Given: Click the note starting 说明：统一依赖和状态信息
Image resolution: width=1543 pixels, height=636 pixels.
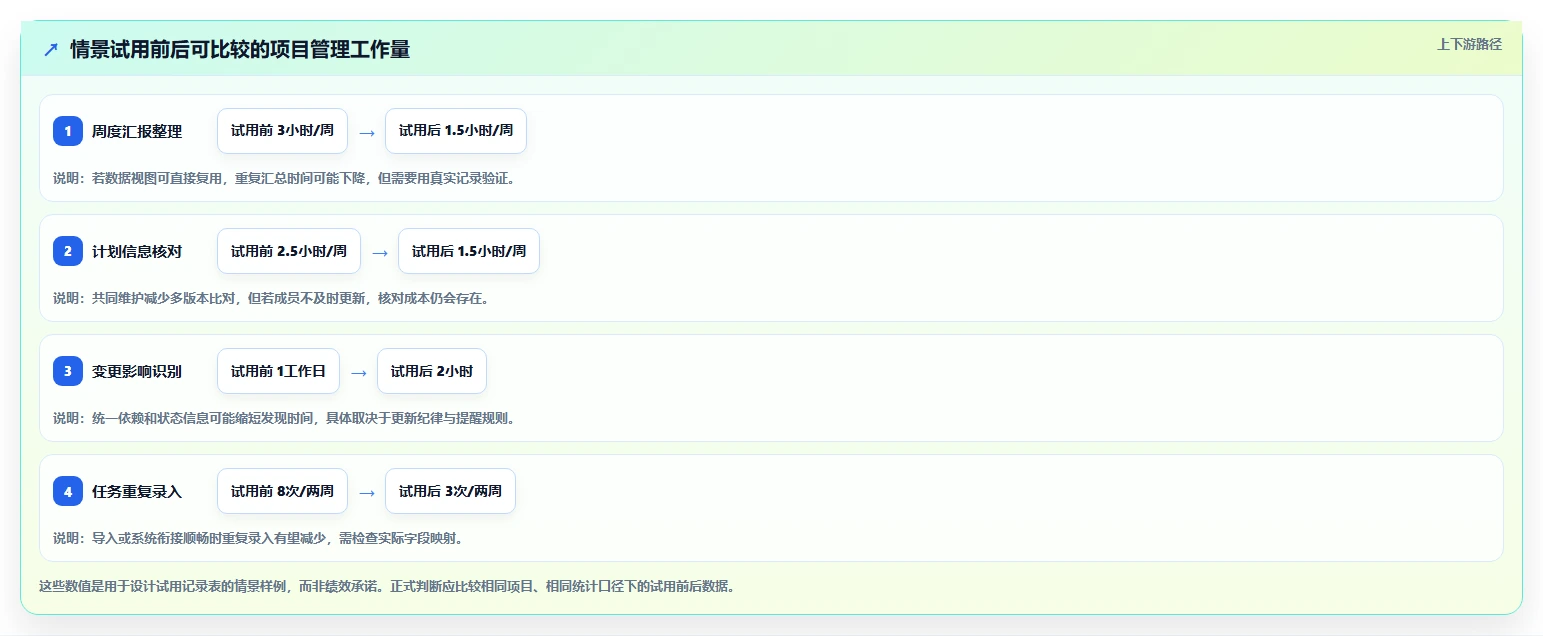Looking at the screenshot, I should [x=284, y=418].
